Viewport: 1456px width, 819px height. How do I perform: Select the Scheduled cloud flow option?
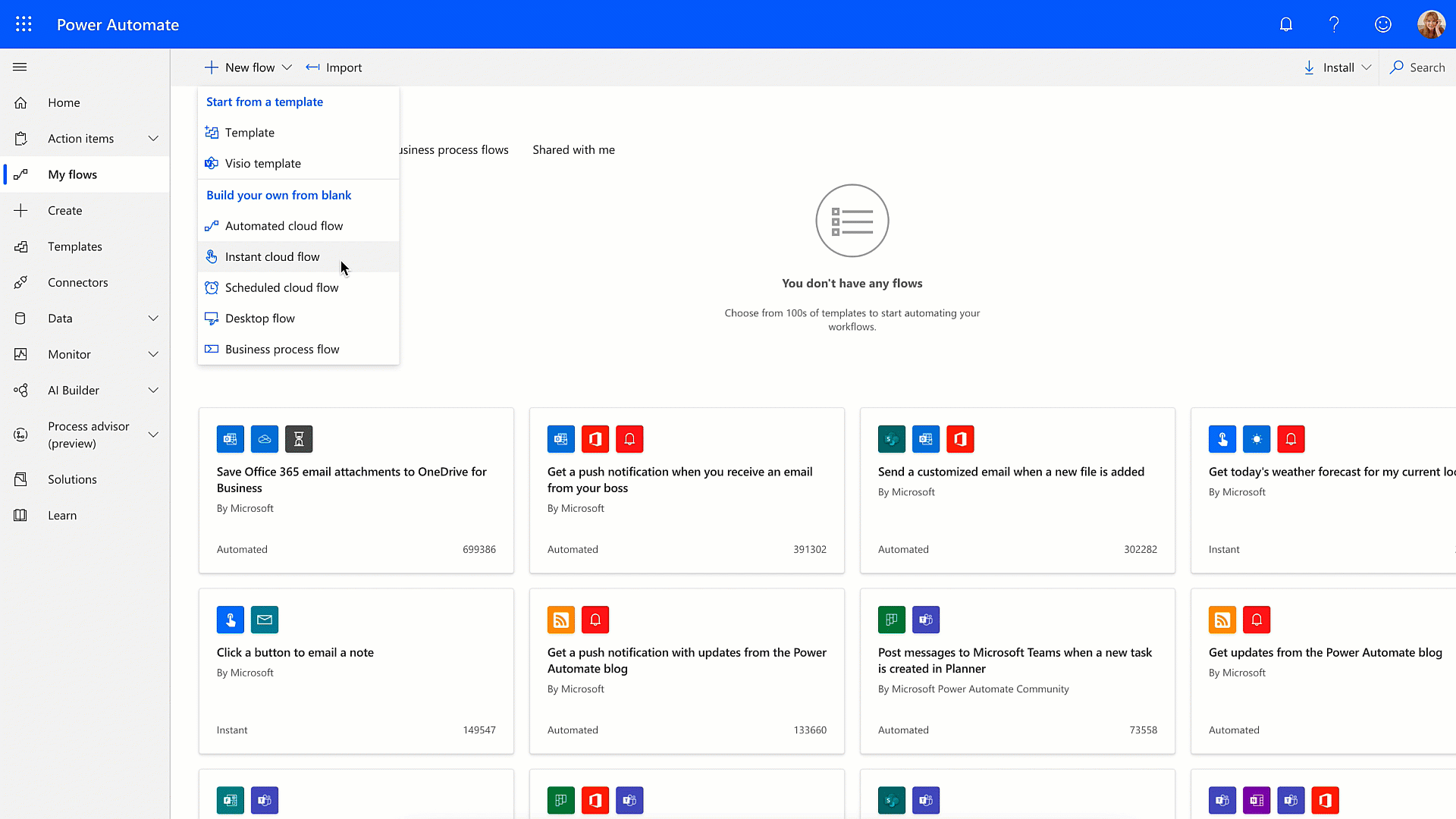click(x=281, y=287)
